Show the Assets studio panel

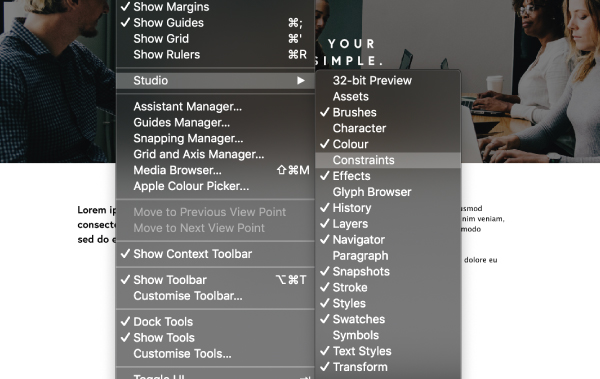coord(388,96)
